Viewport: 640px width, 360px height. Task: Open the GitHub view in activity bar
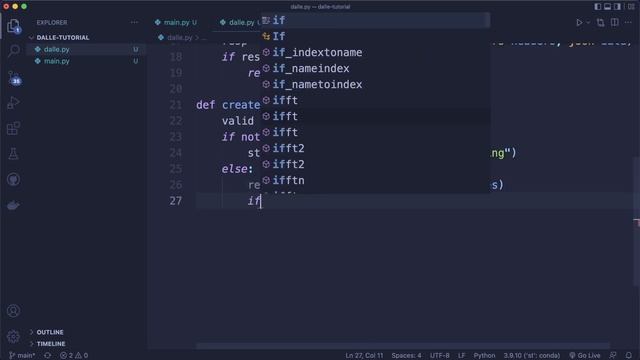coord(13,180)
